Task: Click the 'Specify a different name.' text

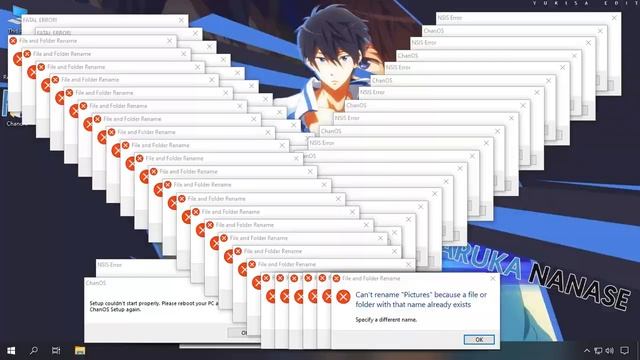Action: click(386, 320)
